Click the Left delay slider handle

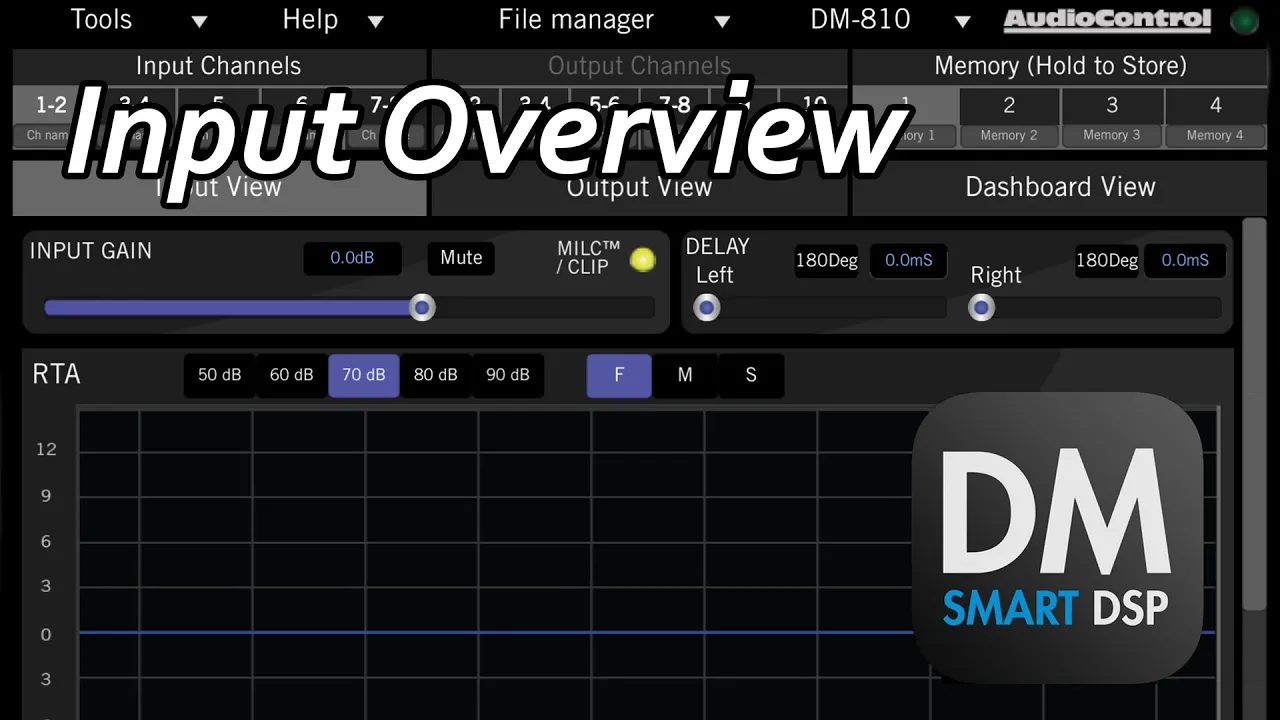pyautogui.click(x=707, y=308)
